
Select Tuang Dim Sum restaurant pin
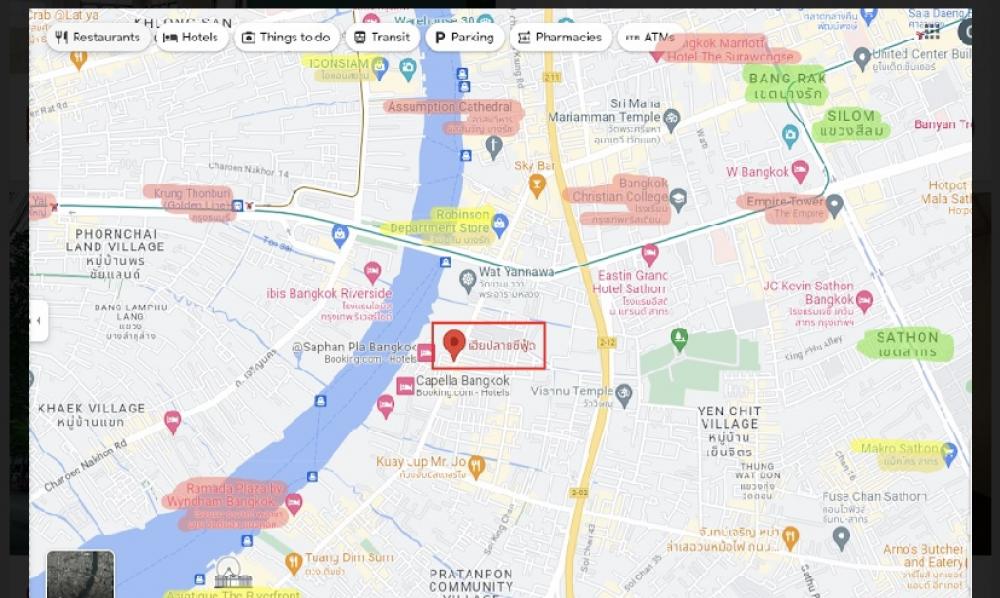(x=293, y=563)
